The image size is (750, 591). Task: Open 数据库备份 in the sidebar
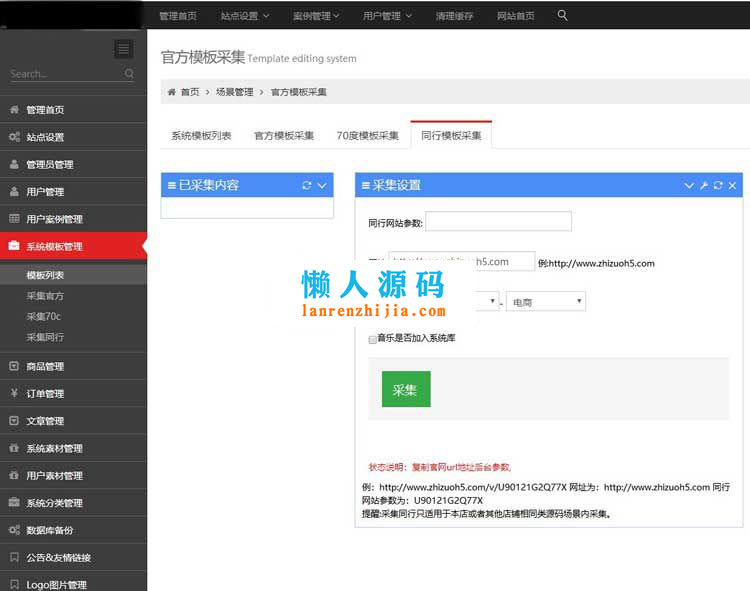[x=49, y=530]
